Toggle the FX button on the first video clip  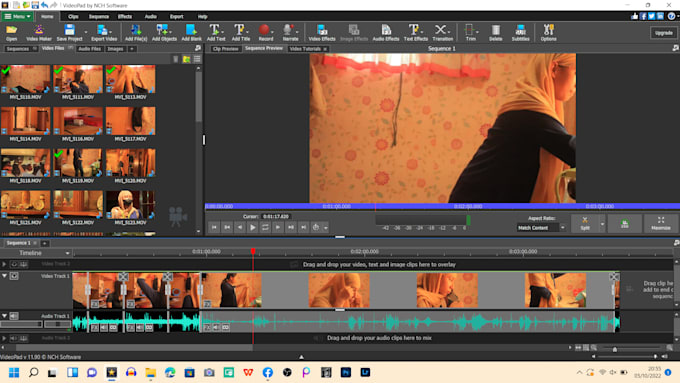point(95,304)
